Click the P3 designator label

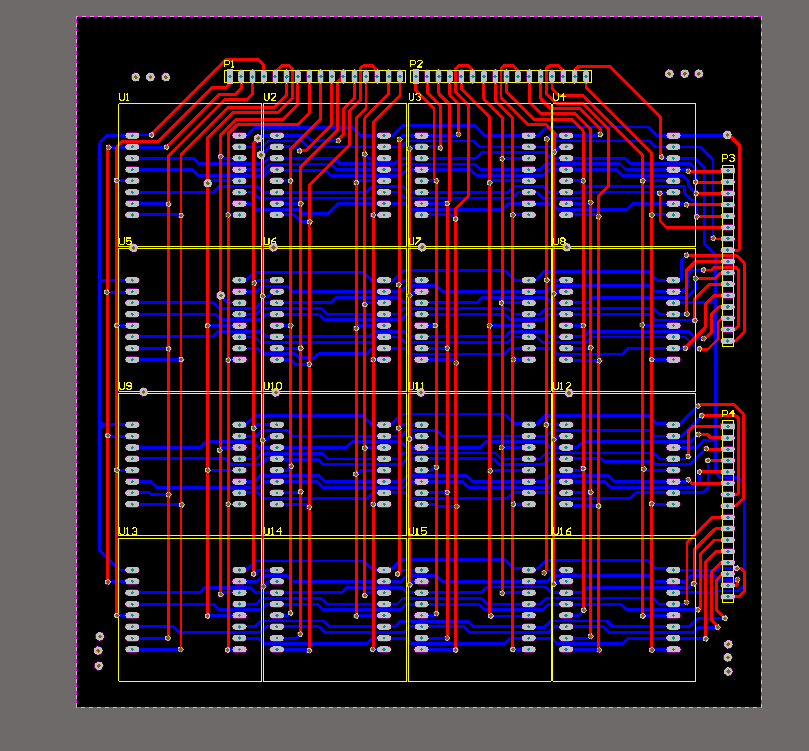(728, 158)
